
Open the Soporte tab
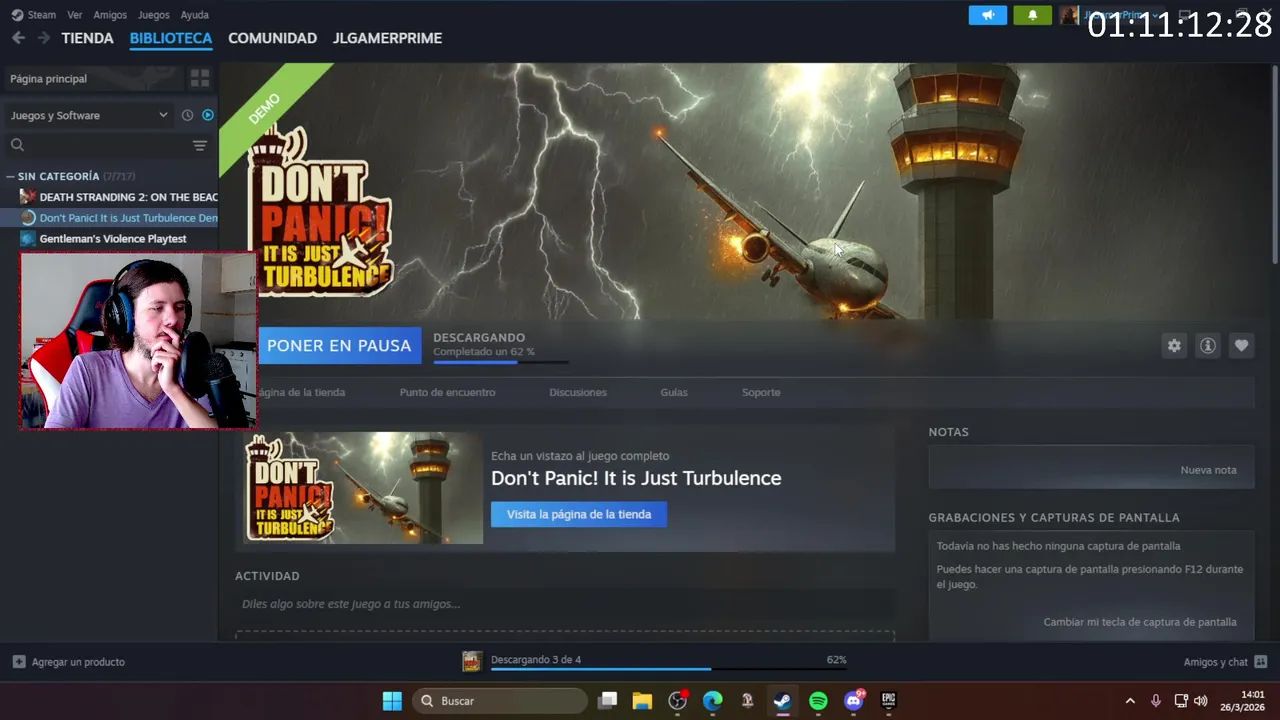(x=761, y=392)
